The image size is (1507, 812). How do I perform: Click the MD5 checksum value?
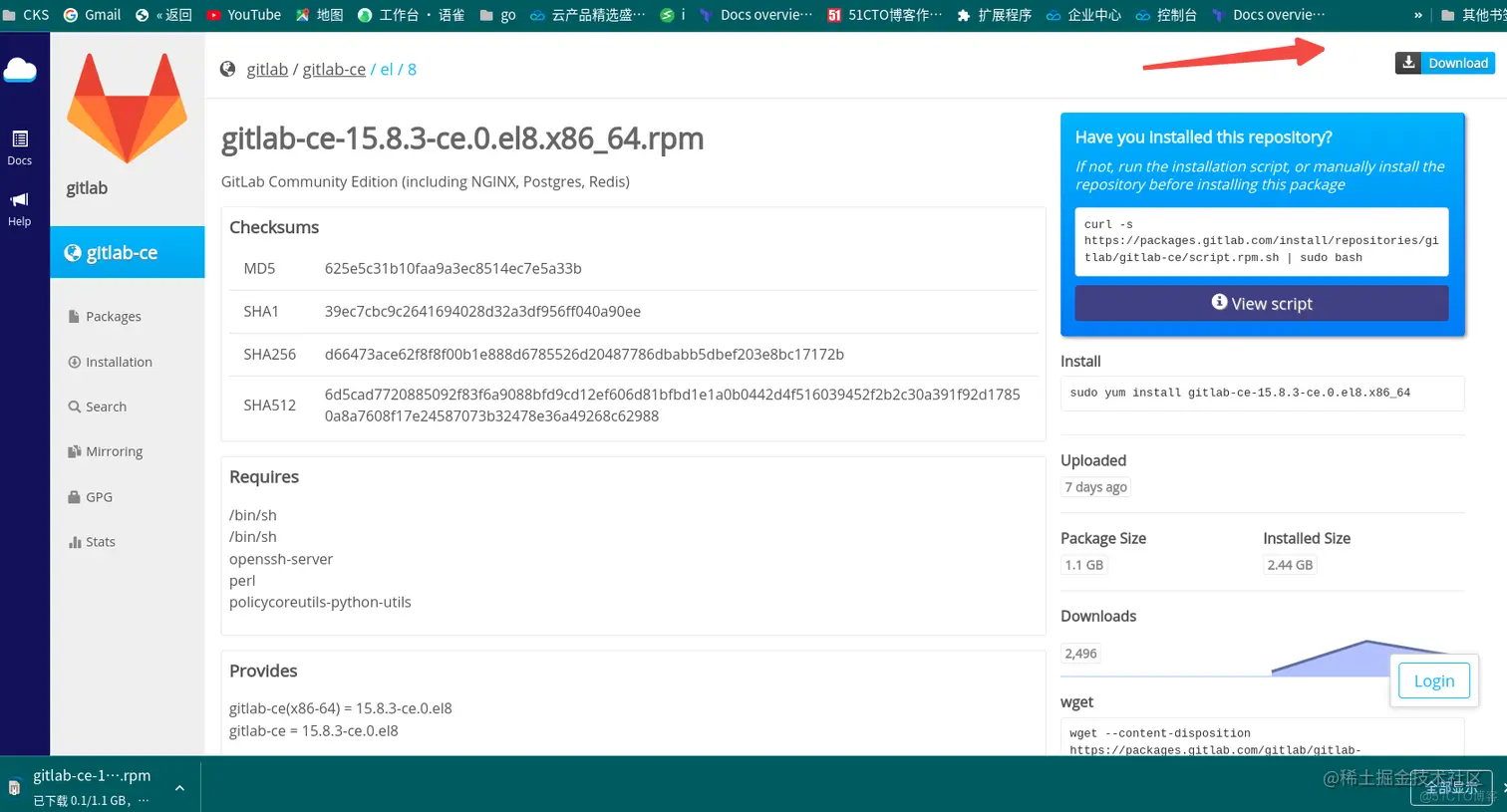pyautogui.click(x=452, y=268)
